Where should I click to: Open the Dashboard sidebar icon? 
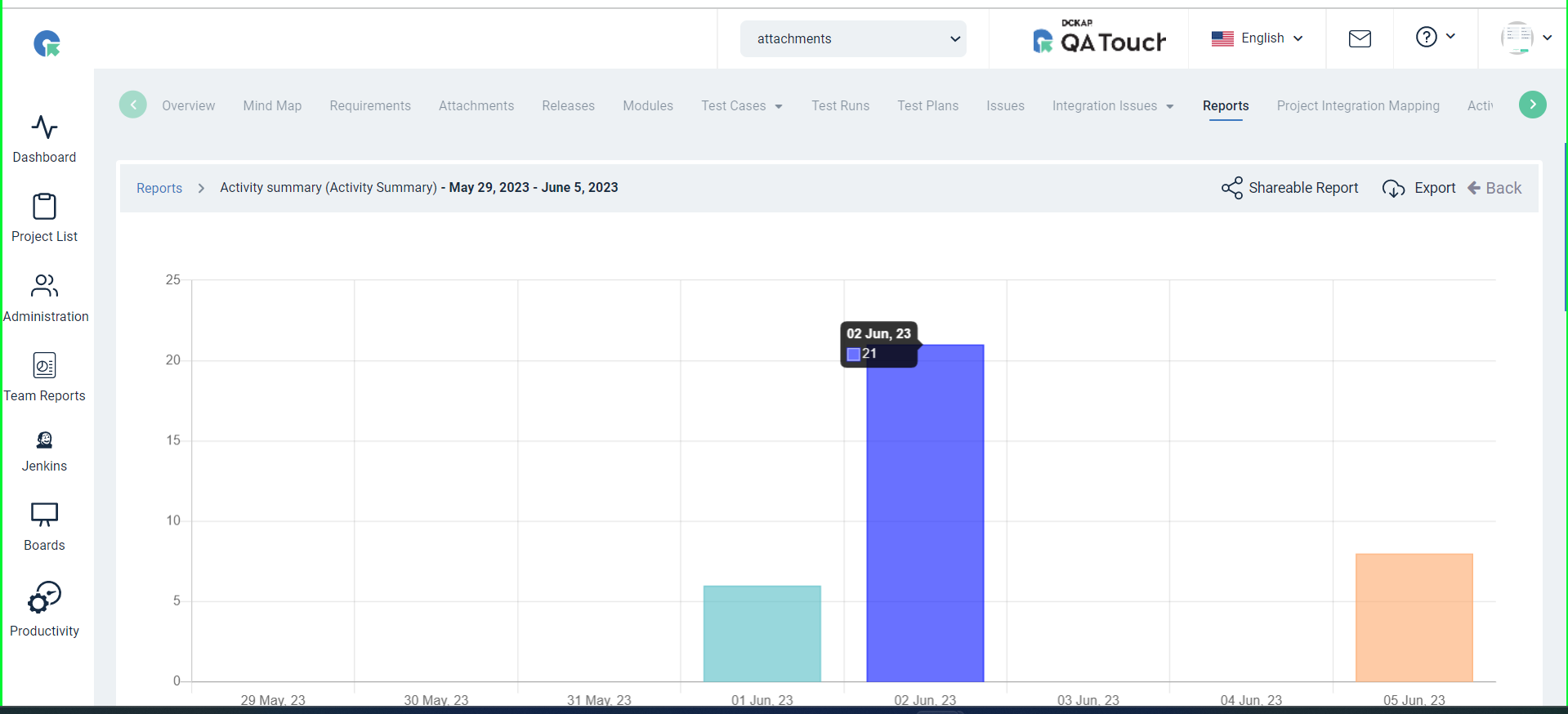click(x=44, y=127)
